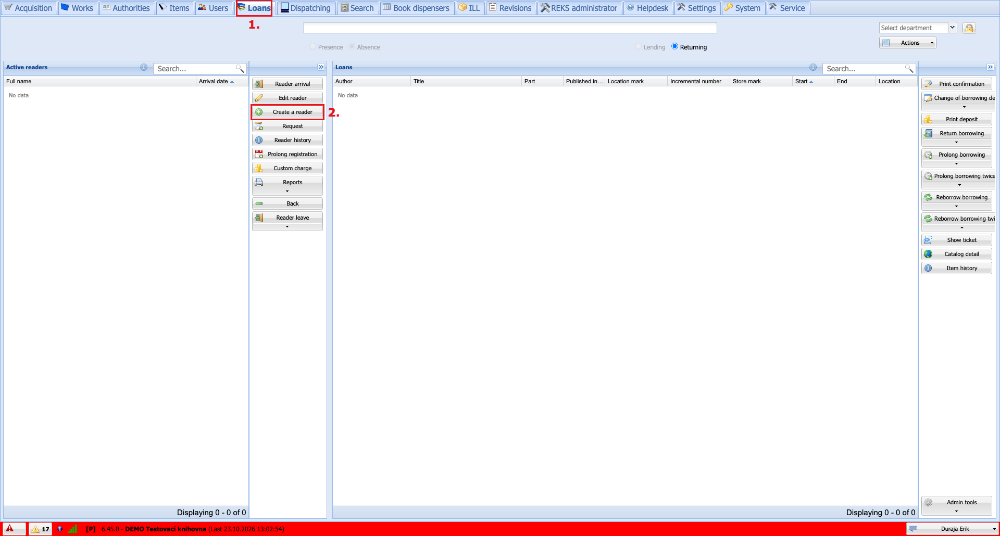Collapse the reader actions panel with chevrons
This screenshot has height=536, width=1000.
(x=320, y=67)
